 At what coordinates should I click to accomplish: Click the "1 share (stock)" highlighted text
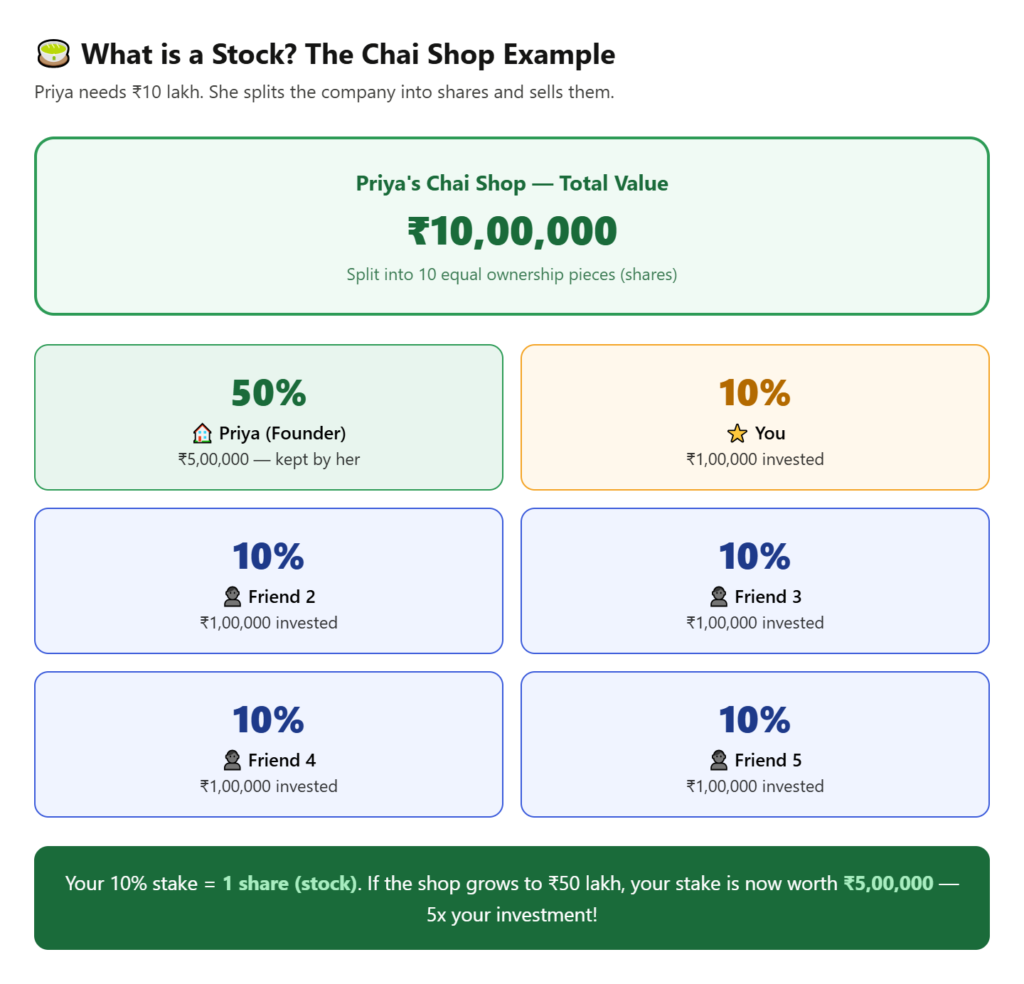click(x=289, y=883)
